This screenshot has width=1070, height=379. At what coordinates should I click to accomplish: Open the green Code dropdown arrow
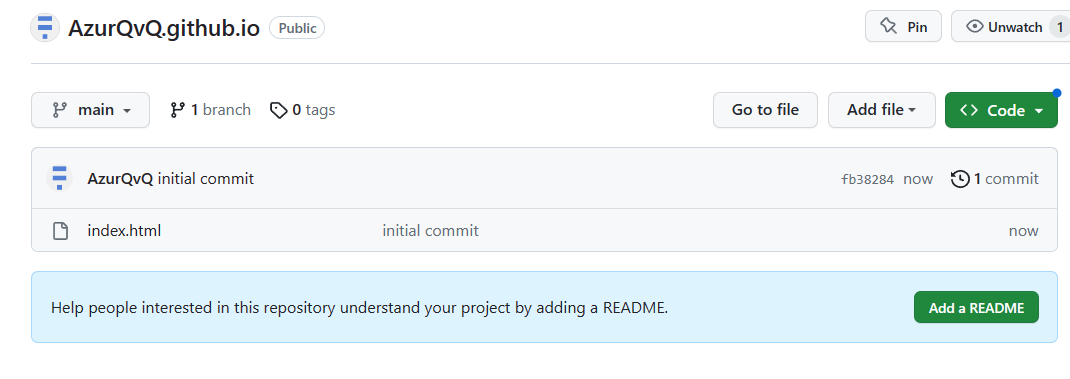(x=1039, y=111)
